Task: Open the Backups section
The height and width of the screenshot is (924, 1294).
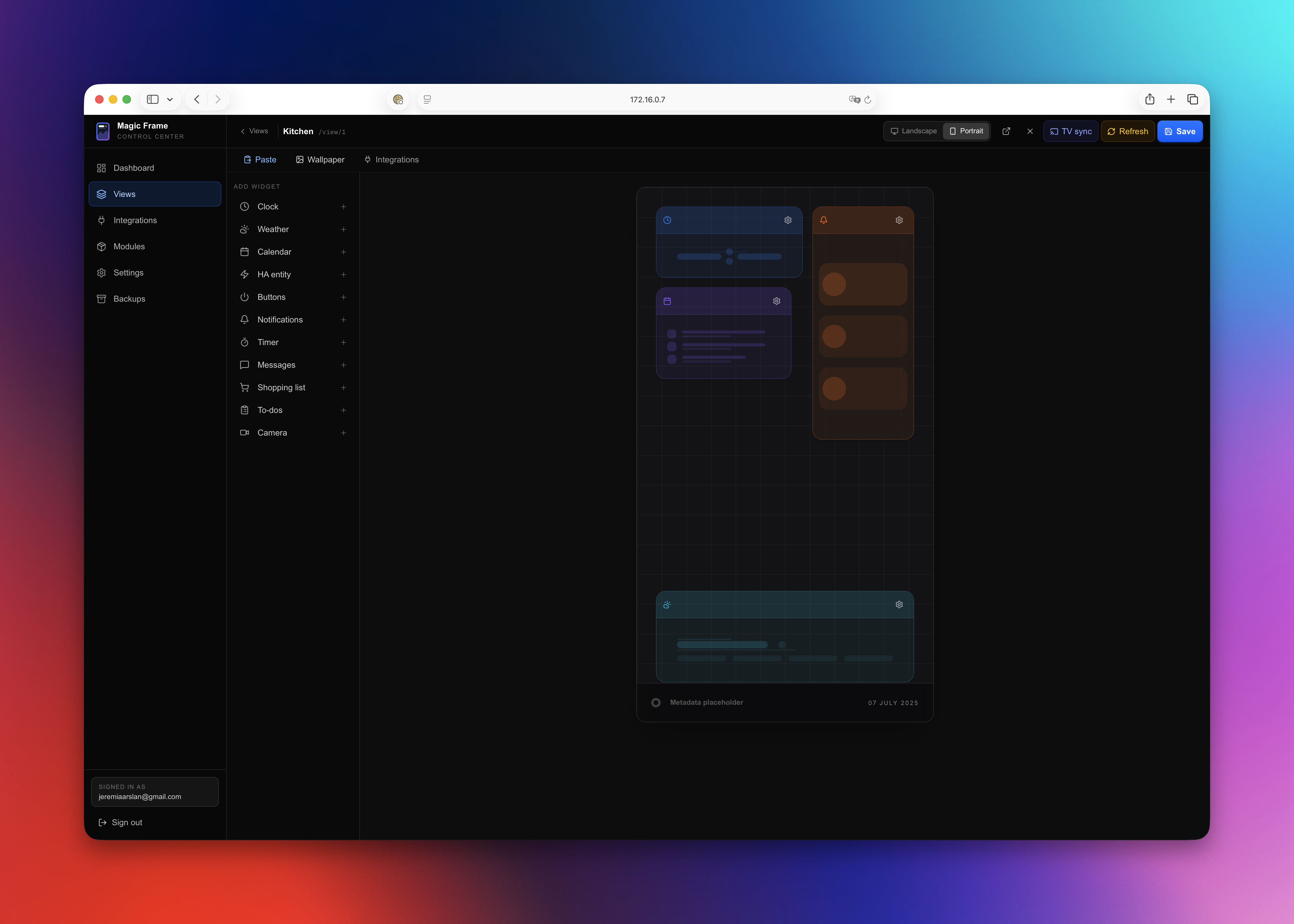Action: [x=155, y=299]
